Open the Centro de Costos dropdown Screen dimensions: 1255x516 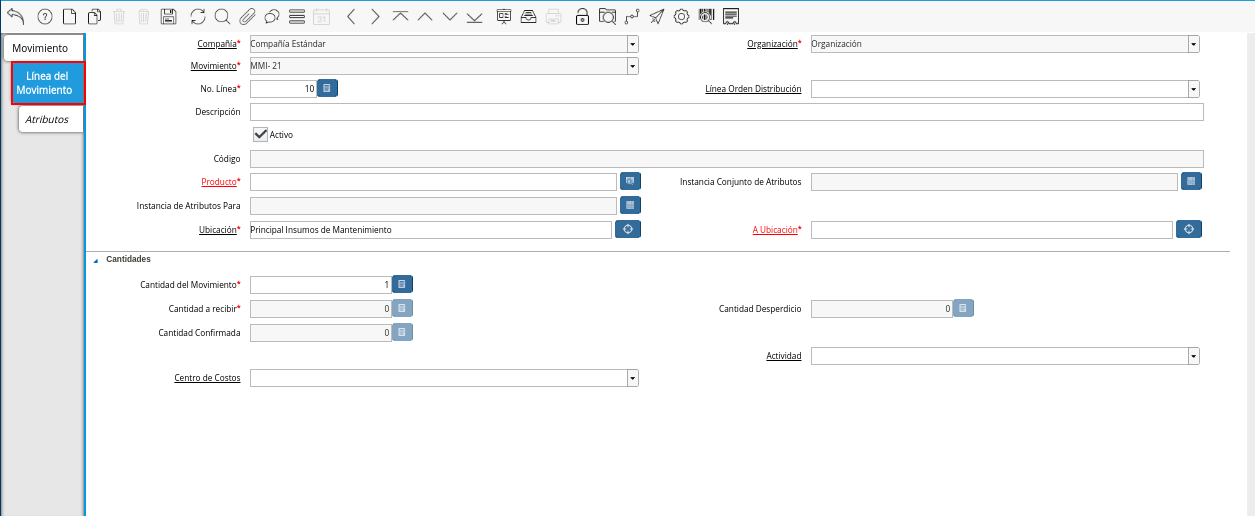click(632, 378)
